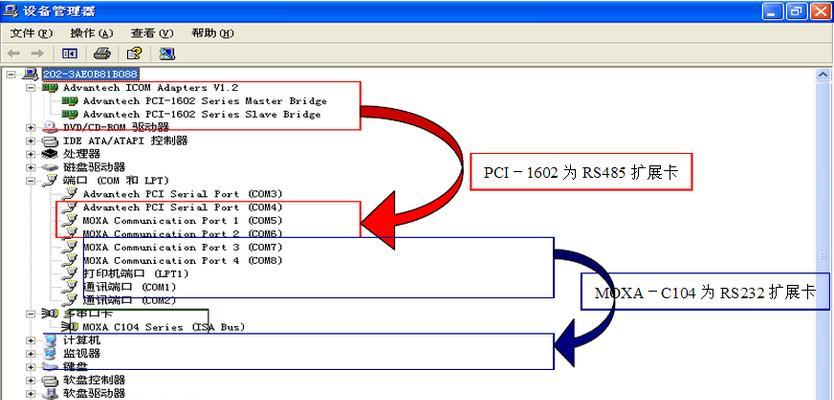Click the 键盘 keyboard category icon
This screenshot has height=400, width=834.
[49, 366]
